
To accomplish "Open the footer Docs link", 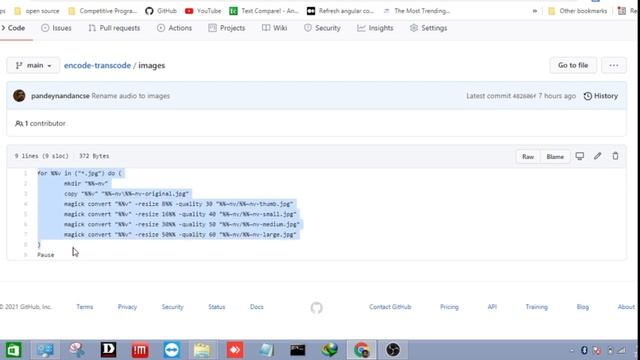I will [x=257, y=307].
